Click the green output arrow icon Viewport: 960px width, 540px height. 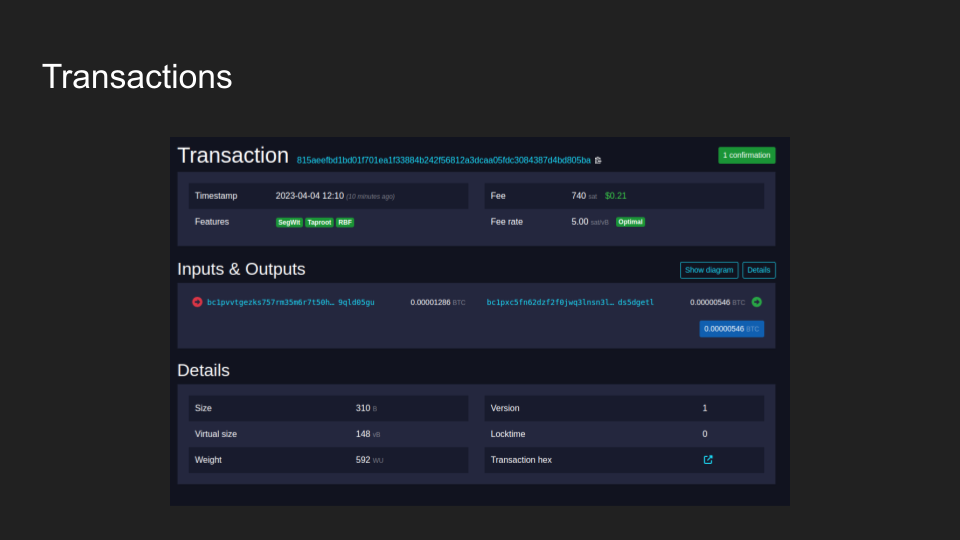(x=757, y=302)
